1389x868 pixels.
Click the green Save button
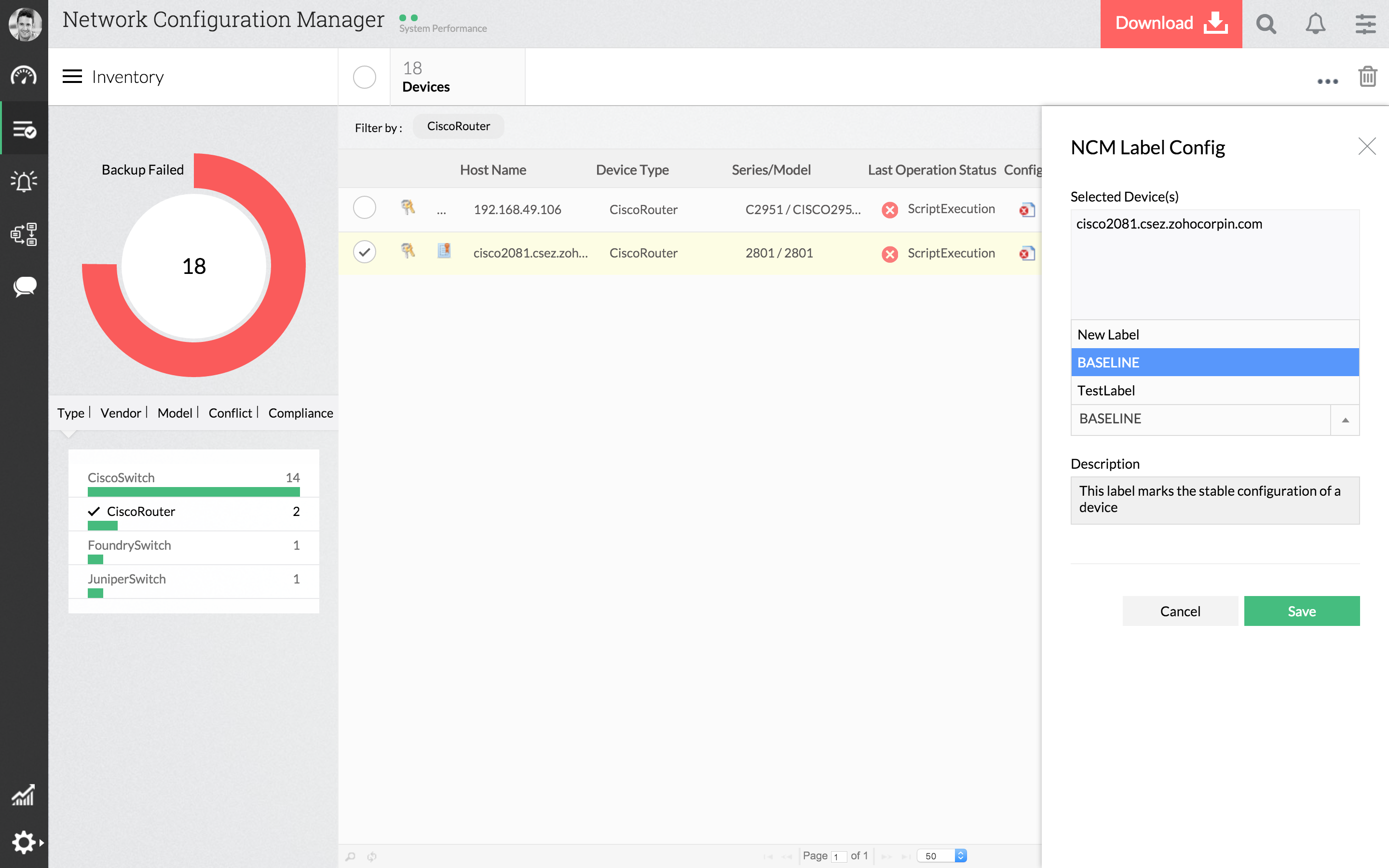point(1301,611)
